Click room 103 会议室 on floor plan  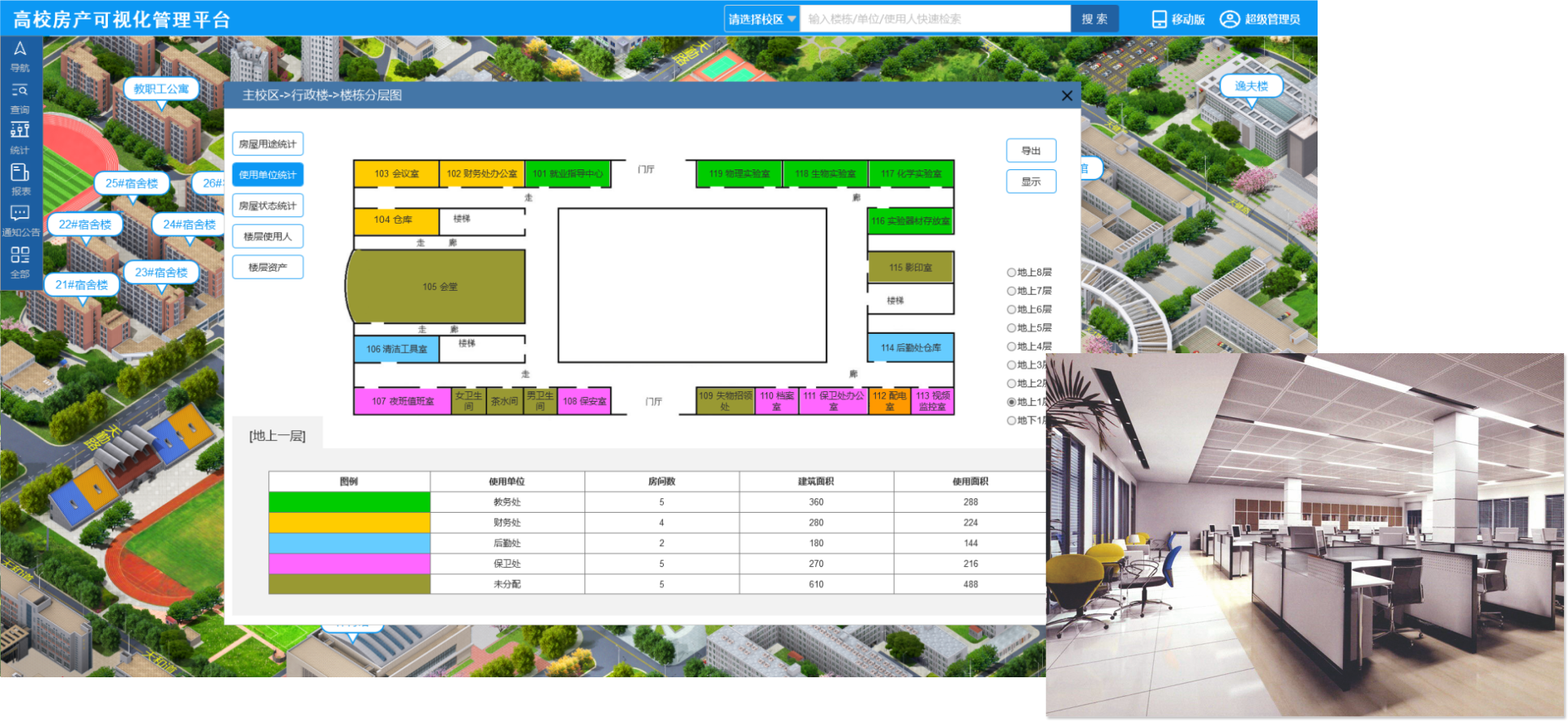tap(396, 173)
